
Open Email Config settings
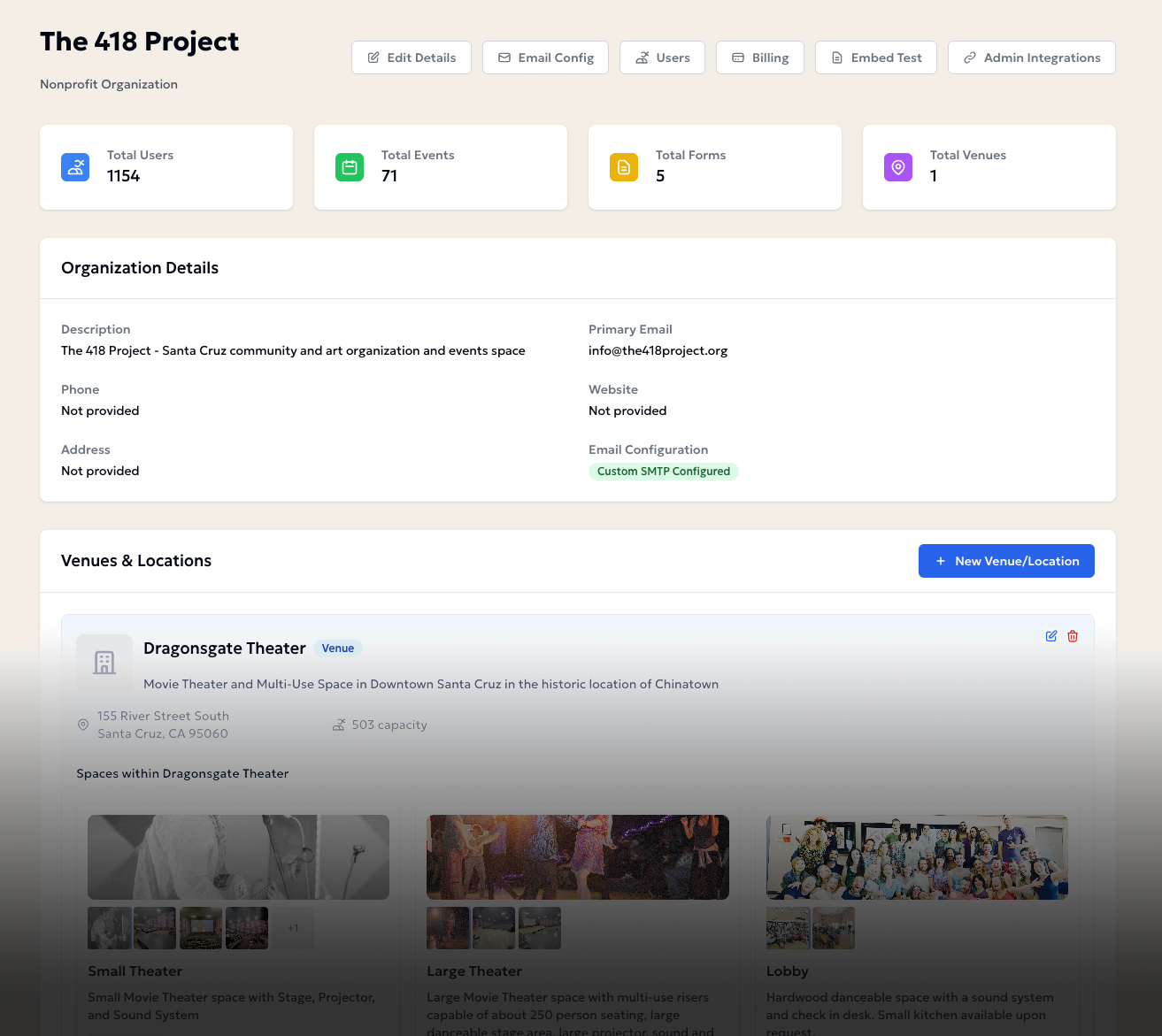(545, 58)
